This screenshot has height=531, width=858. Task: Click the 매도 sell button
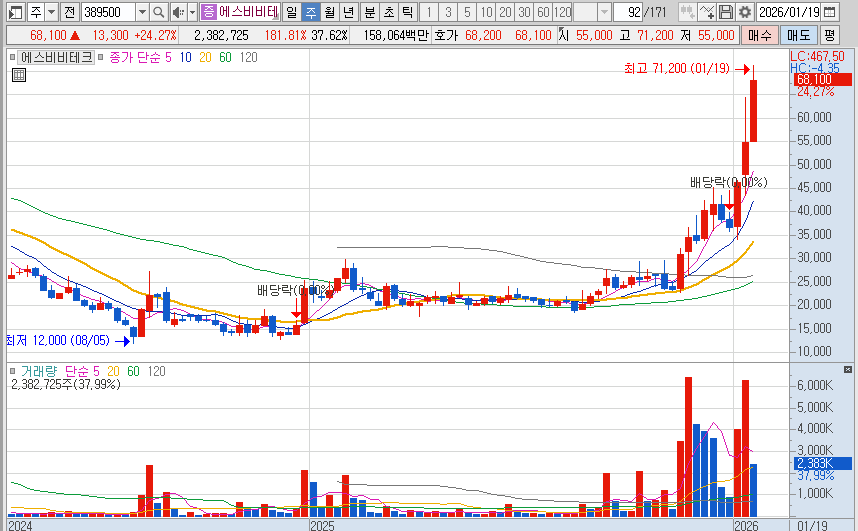[798, 35]
